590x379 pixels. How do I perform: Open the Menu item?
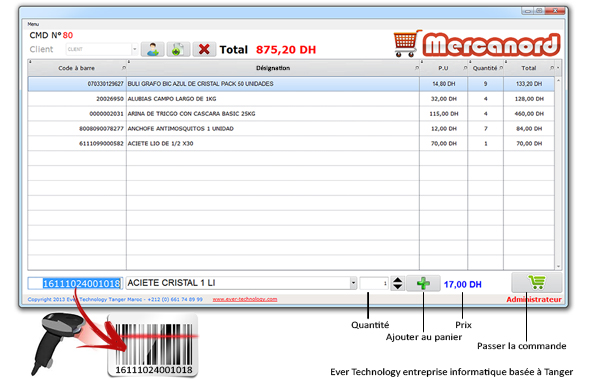tap(33, 24)
